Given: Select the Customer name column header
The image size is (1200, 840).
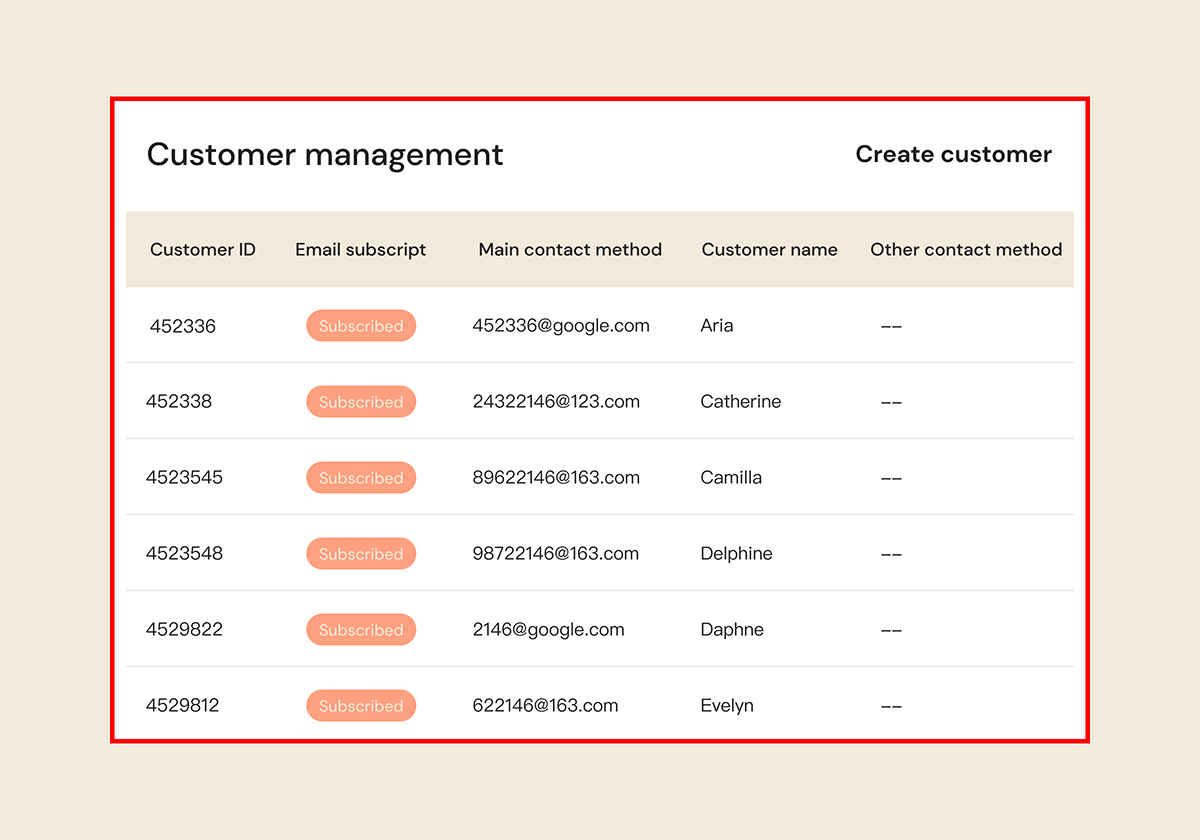Looking at the screenshot, I should tap(770, 250).
